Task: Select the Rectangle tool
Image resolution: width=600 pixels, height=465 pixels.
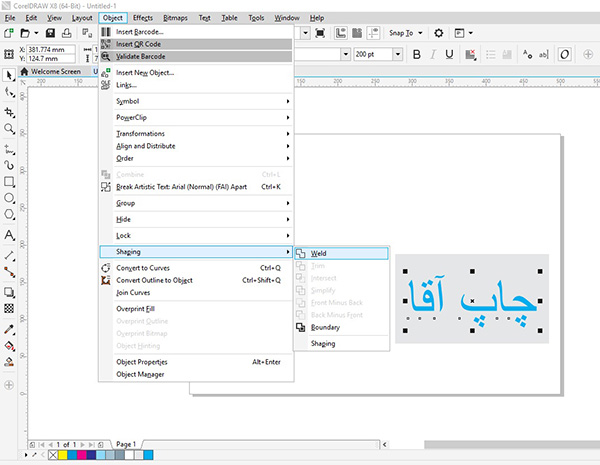Action: 9,181
